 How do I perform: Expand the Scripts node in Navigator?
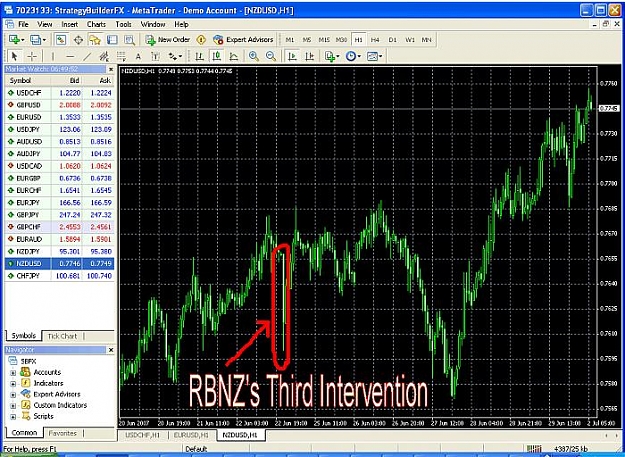(13, 417)
